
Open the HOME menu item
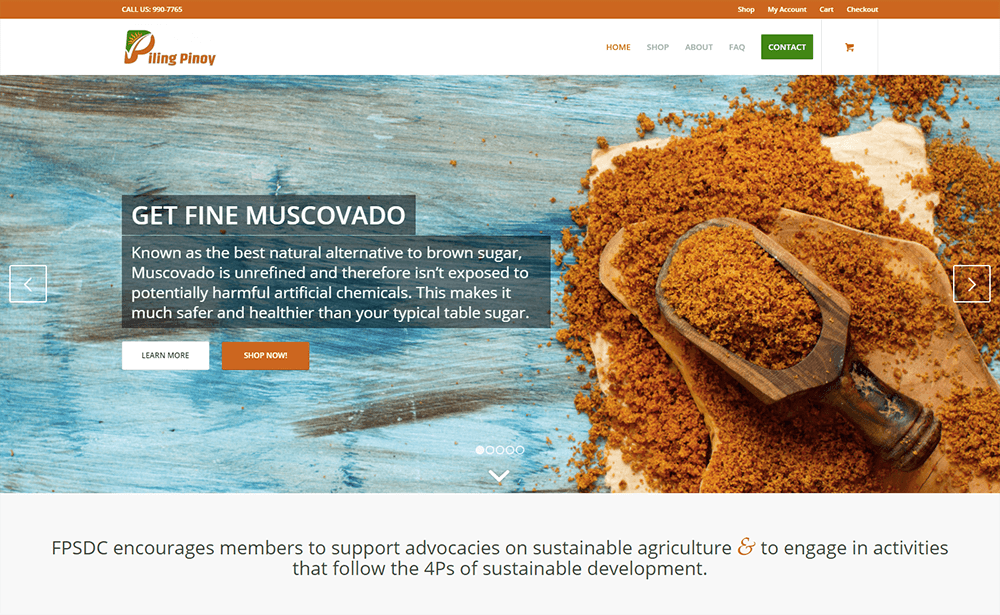tap(618, 47)
